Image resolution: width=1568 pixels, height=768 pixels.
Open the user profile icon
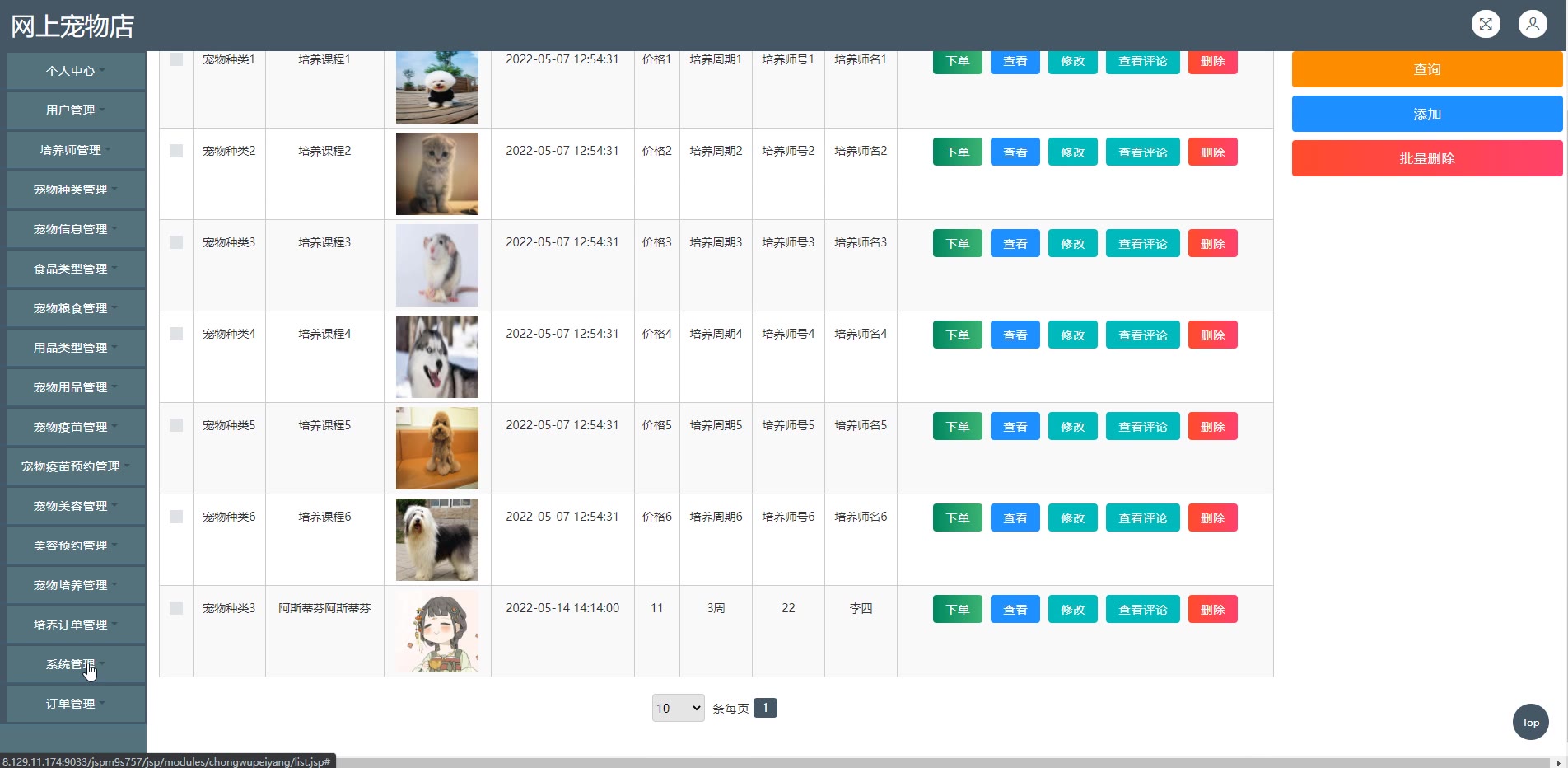pyautogui.click(x=1533, y=24)
